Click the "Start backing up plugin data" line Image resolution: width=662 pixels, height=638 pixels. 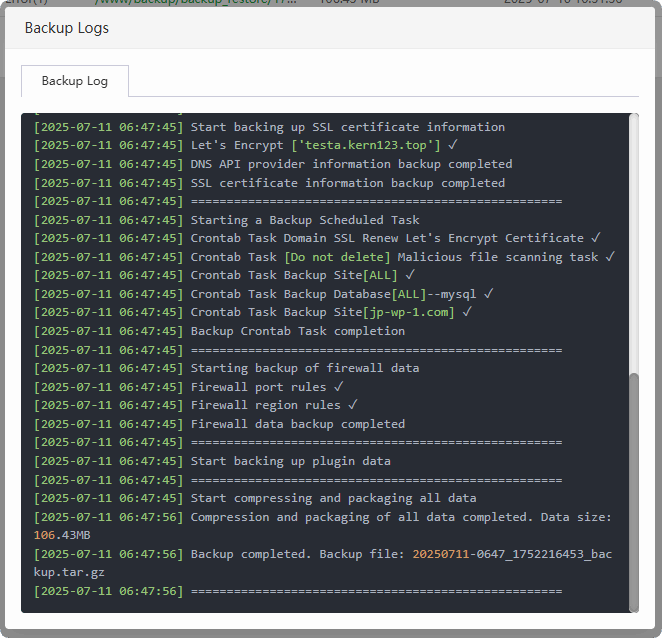tap(290, 461)
